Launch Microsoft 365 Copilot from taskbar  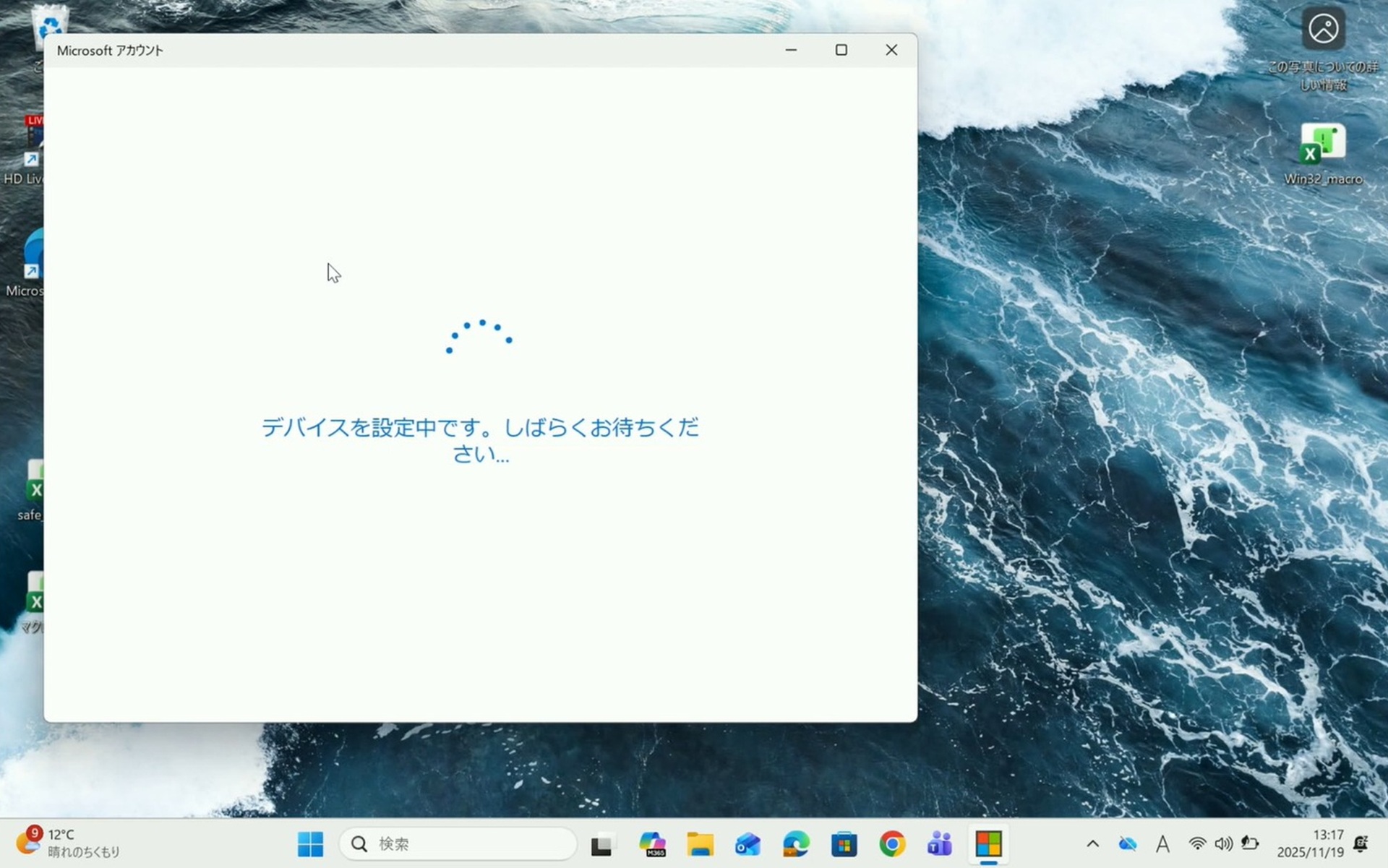tap(651, 843)
